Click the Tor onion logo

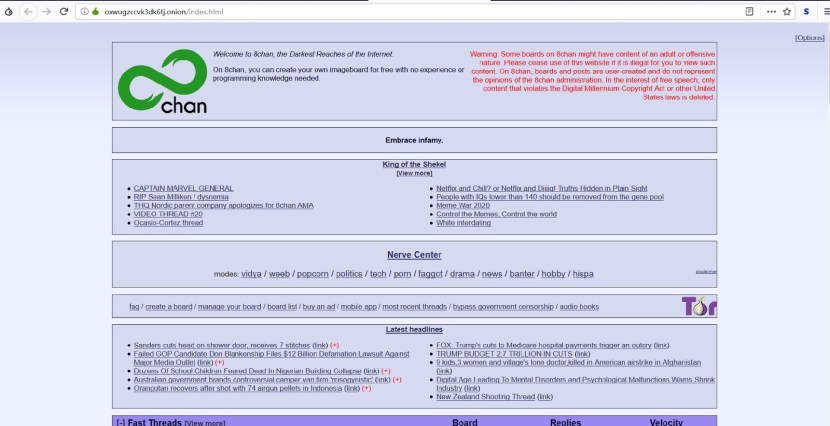[698, 306]
